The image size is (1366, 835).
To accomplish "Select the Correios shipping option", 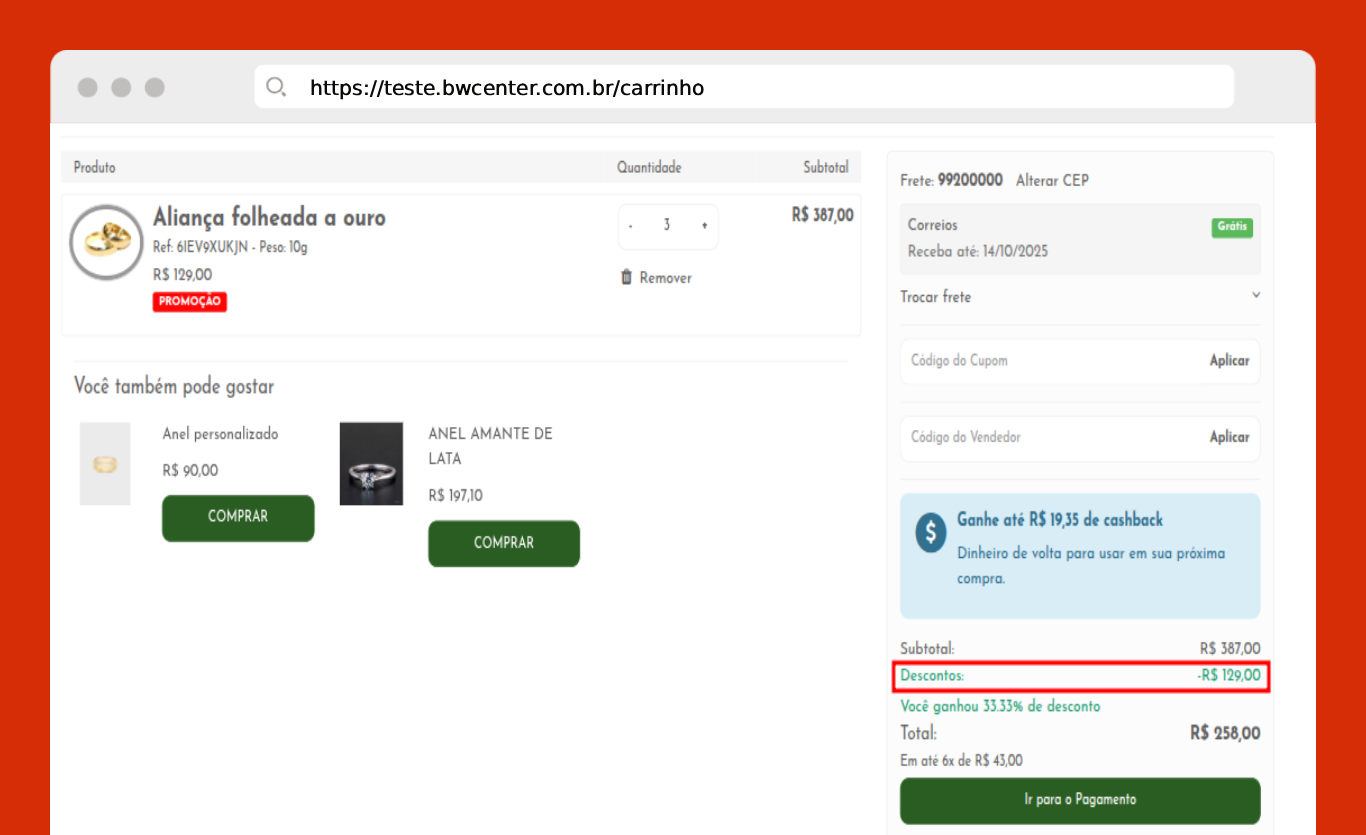I will [x=1079, y=239].
